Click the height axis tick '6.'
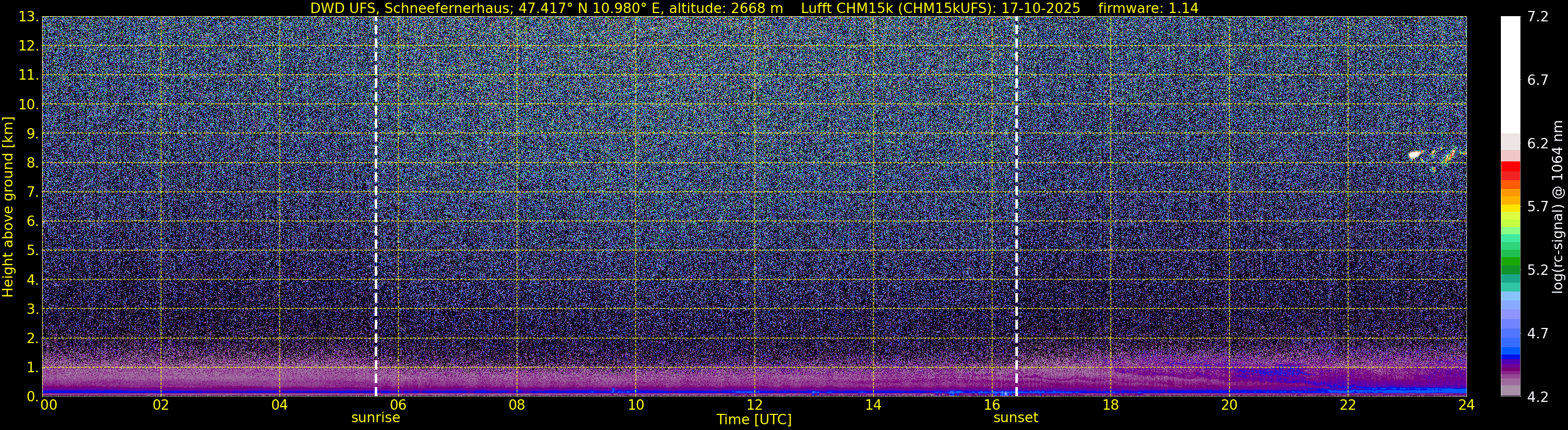The height and width of the screenshot is (430, 1568). click(33, 221)
